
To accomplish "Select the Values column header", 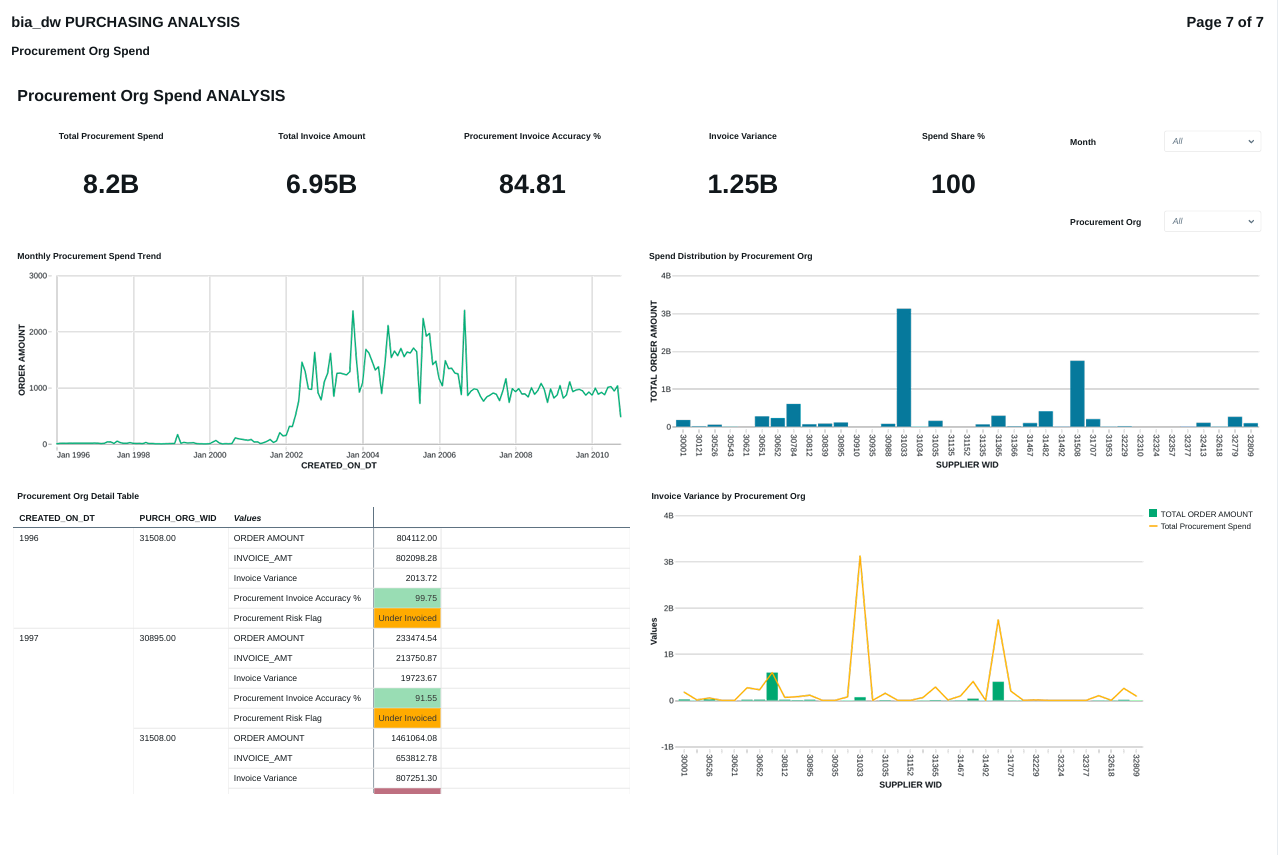I will 247,518.
